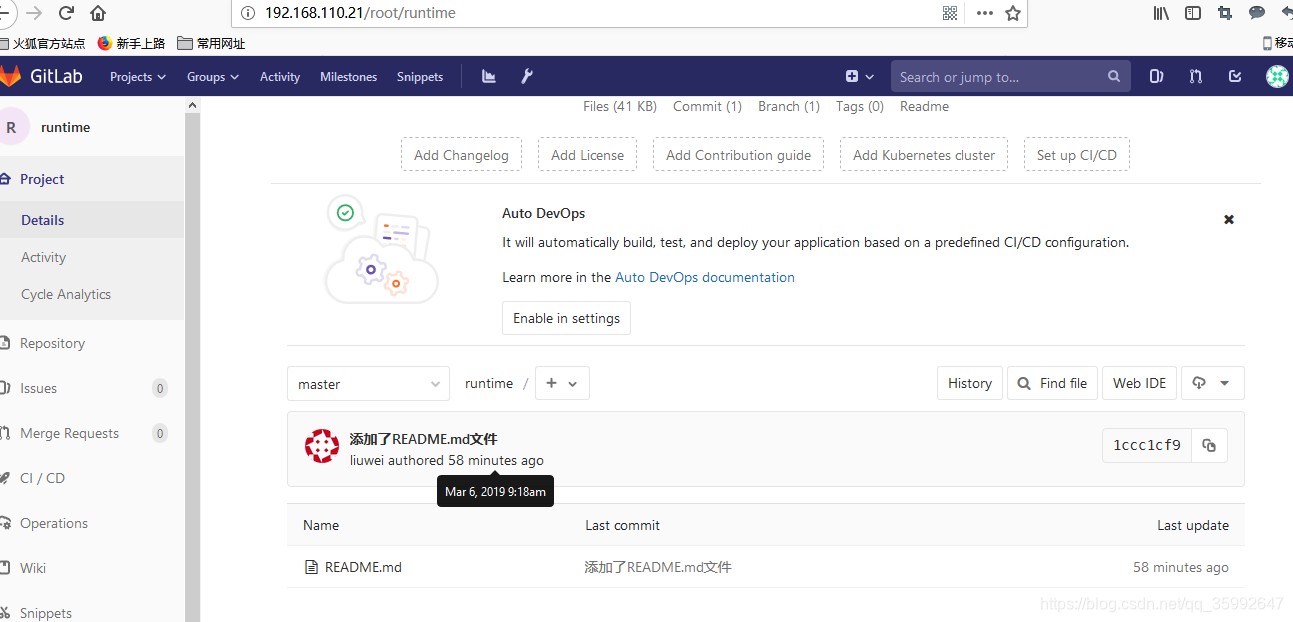Go to Repository in the sidebar
Screen dimensions: 1293x622
click(x=52, y=343)
